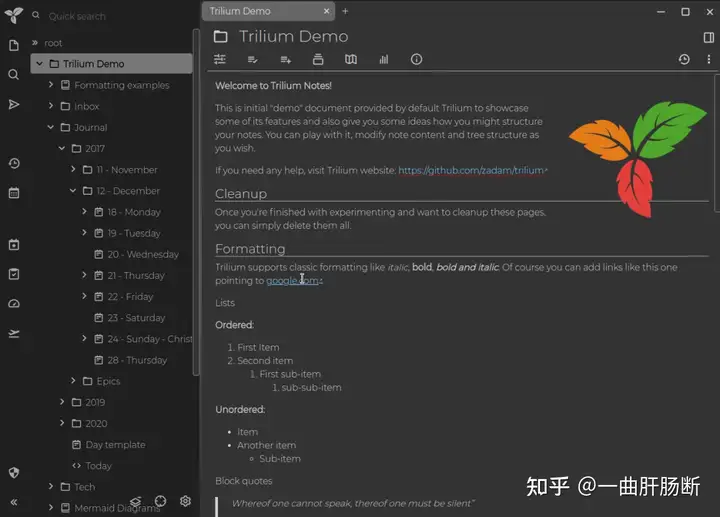Click the layers icon below the tree
Image resolution: width=720 pixels, height=517 pixels.
coord(135,501)
